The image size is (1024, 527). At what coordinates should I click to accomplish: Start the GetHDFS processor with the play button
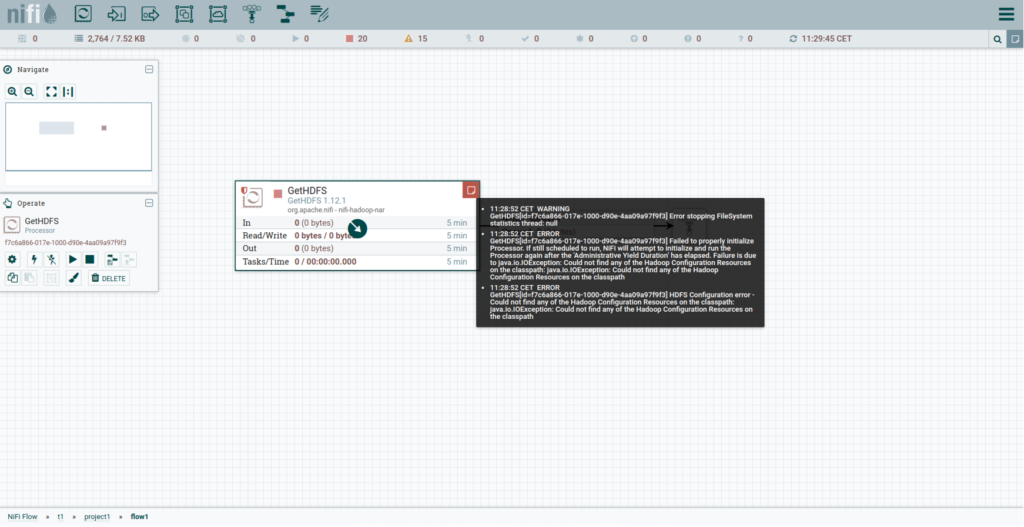72,260
